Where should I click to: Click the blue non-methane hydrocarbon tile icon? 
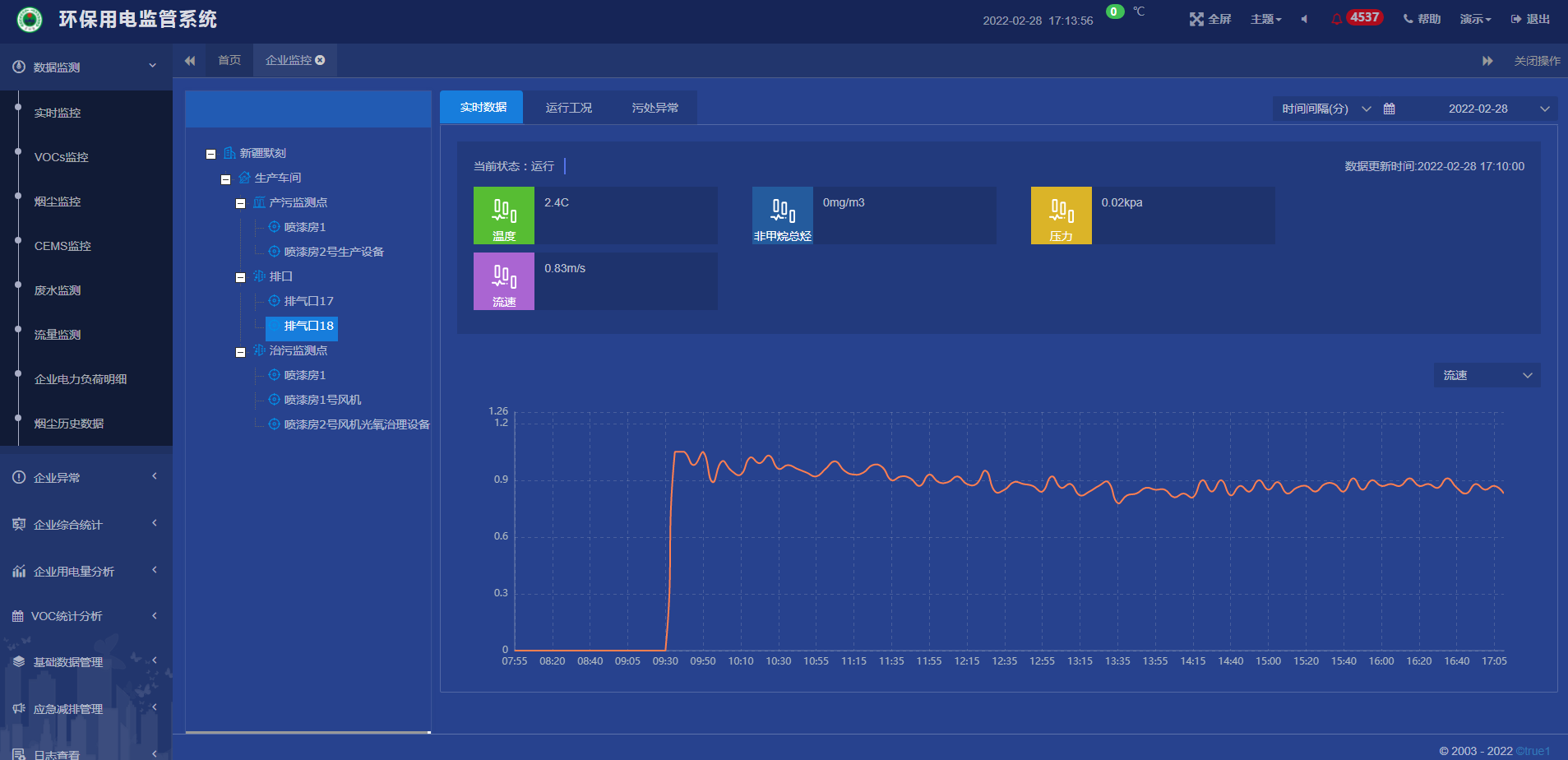[782, 211]
